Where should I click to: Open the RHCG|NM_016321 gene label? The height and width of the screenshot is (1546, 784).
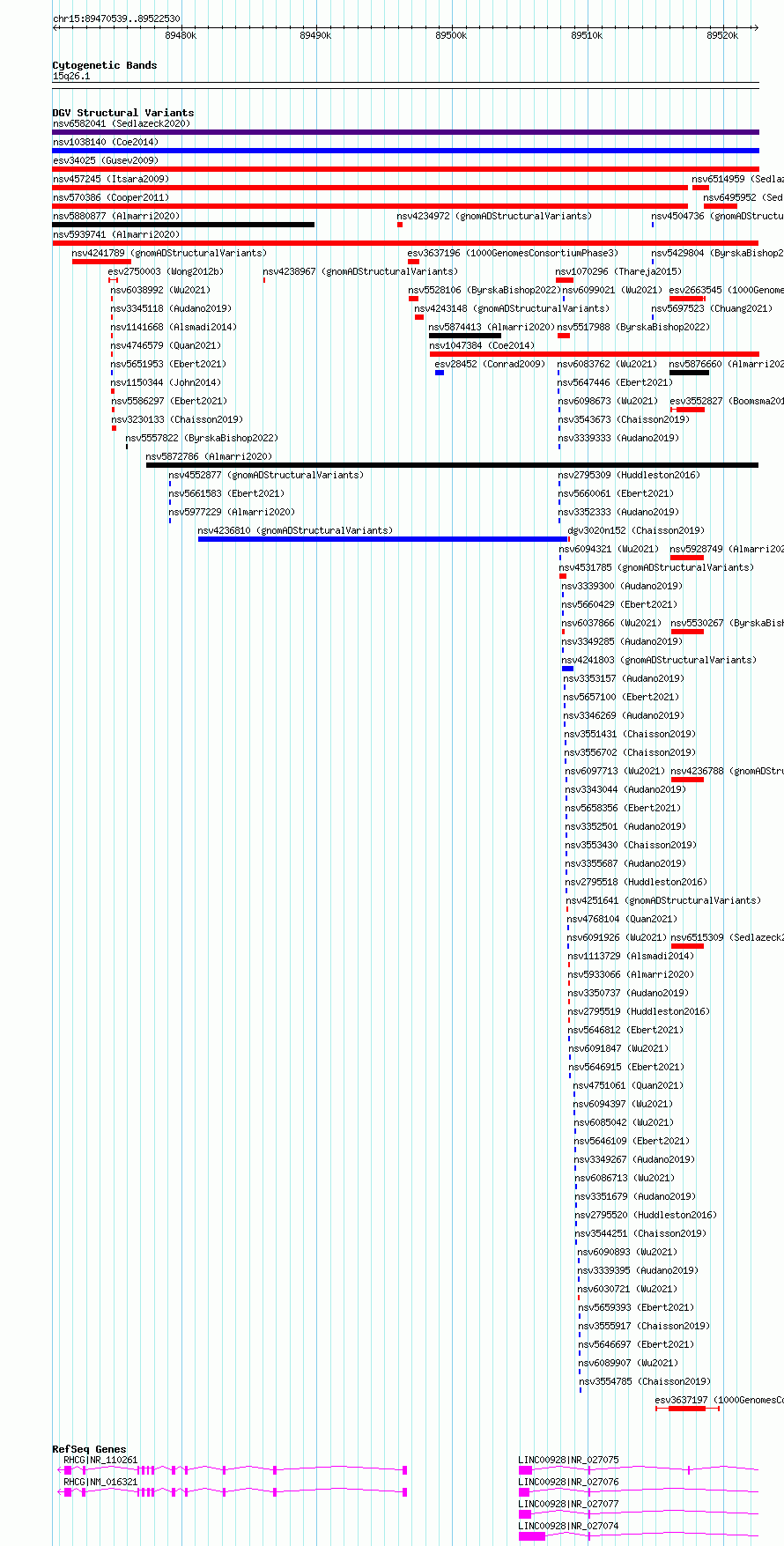tap(100, 1482)
